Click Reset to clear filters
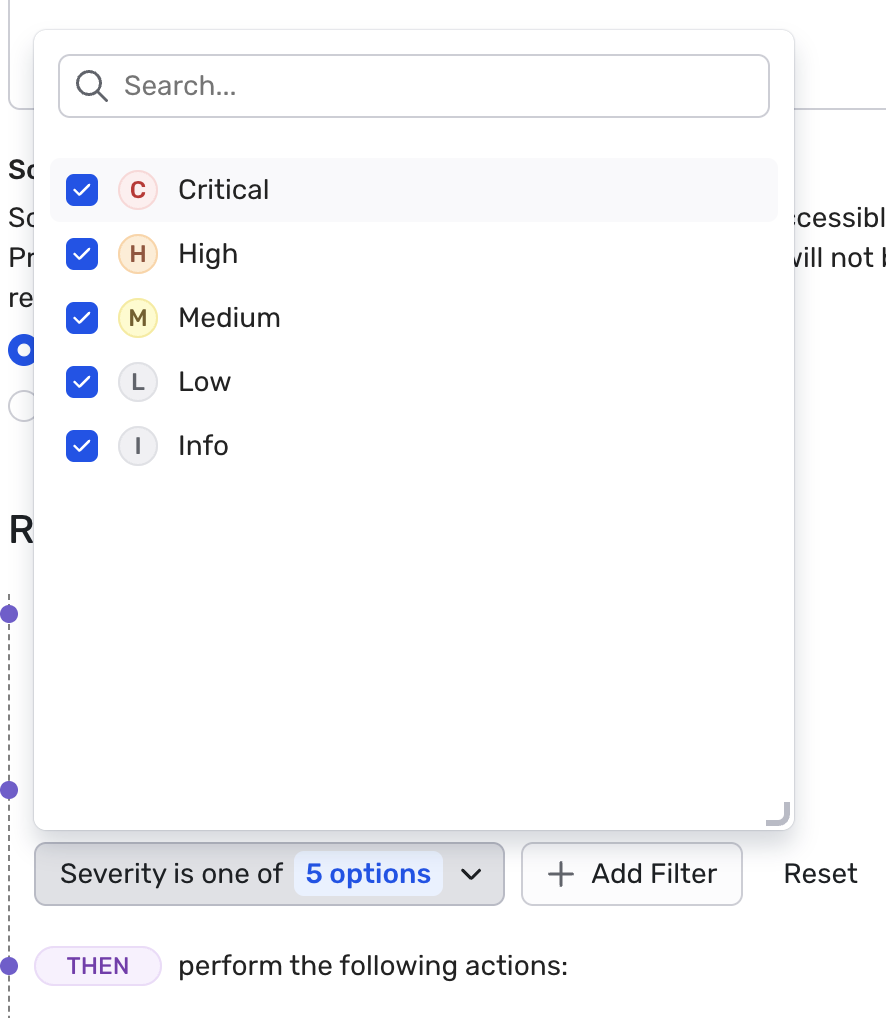Screen dimensions: 886x1018 (820, 874)
